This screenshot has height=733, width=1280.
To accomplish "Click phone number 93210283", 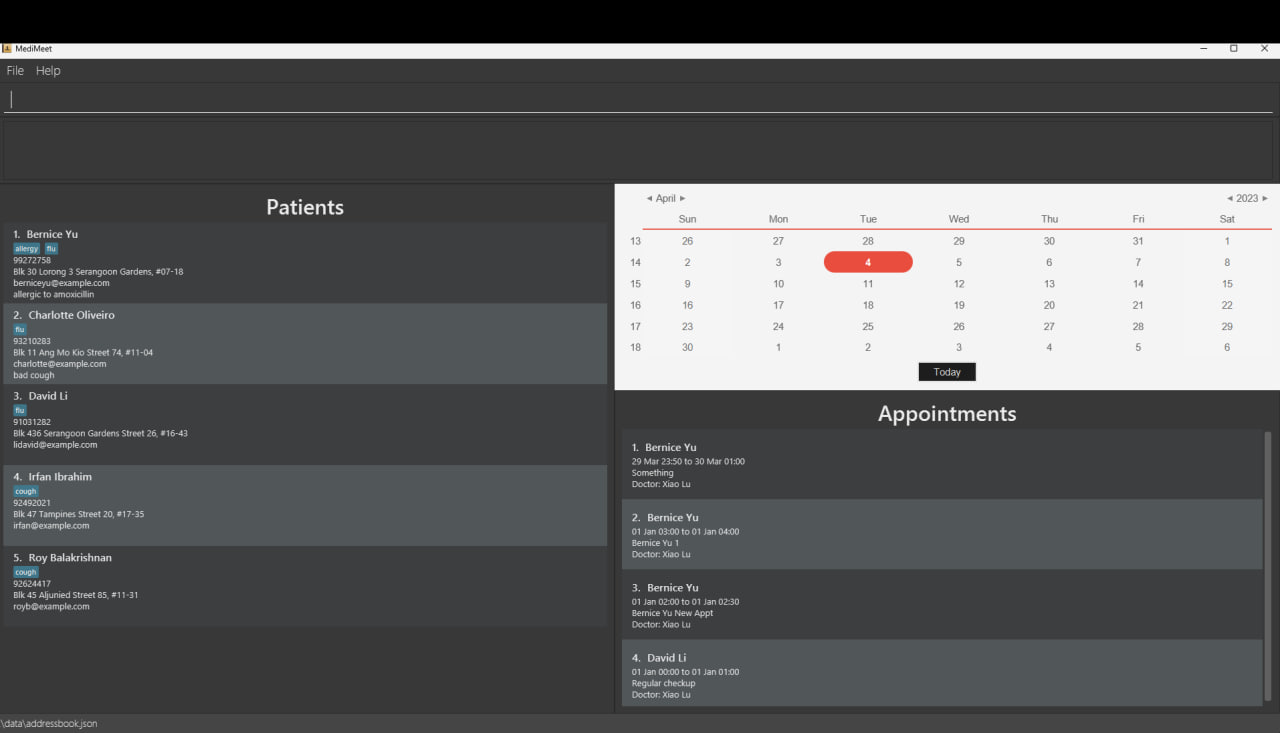I will click(x=32, y=341).
